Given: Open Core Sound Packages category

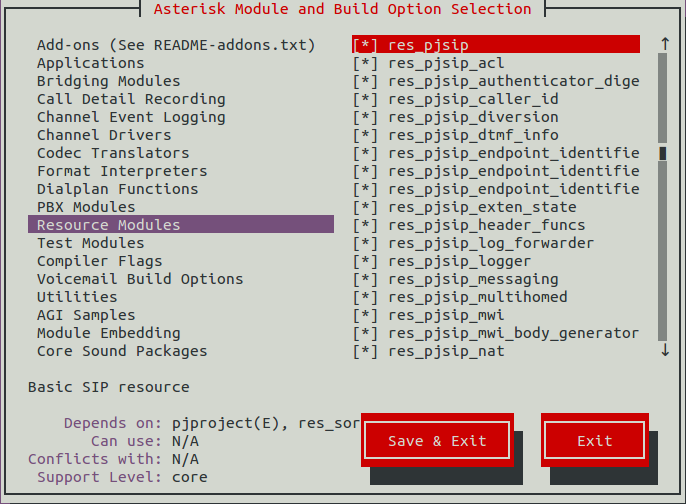Looking at the screenshot, I should (122, 350).
